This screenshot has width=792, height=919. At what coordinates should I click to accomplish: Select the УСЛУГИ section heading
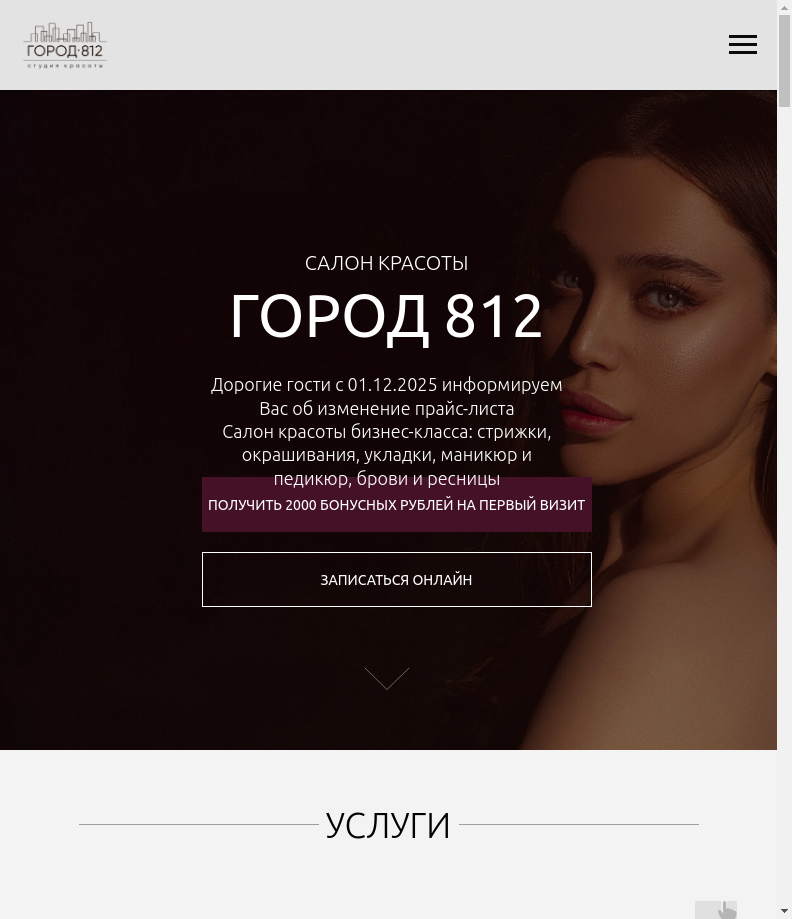click(387, 825)
